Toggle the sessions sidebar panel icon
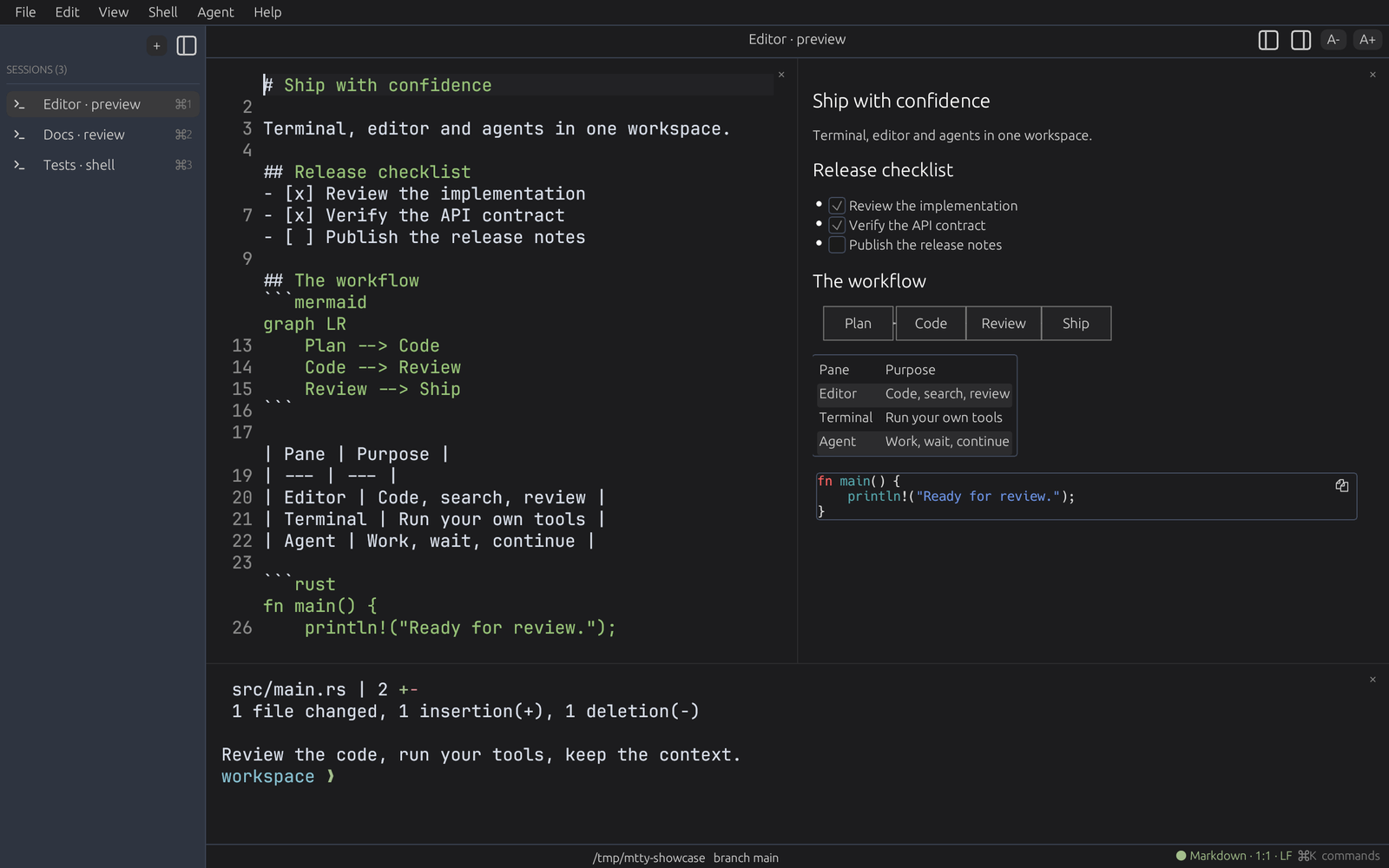Viewport: 1389px width, 868px height. (187, 46)
